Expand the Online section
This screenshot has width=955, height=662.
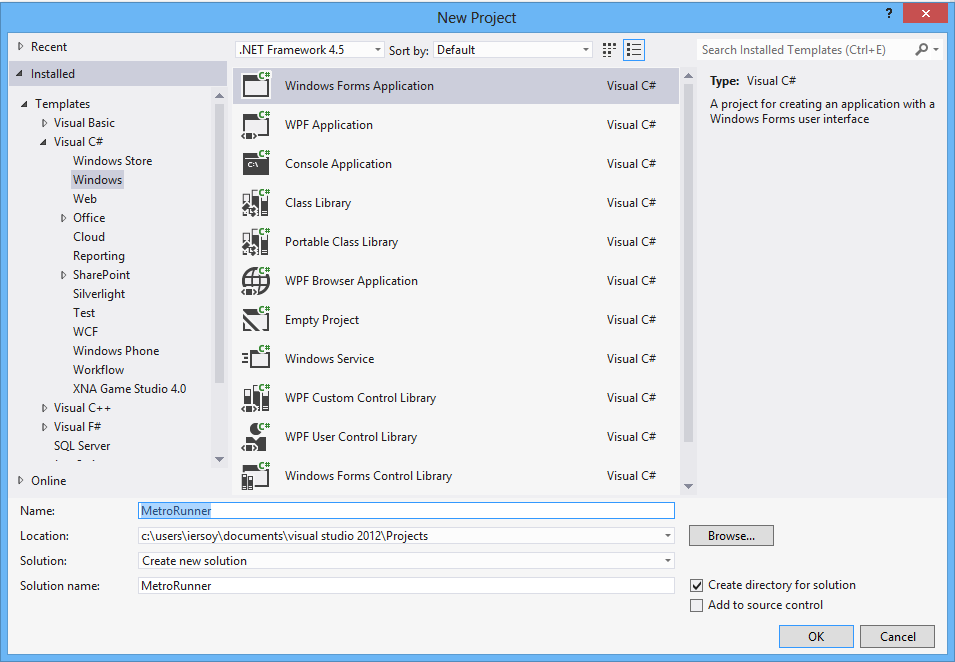tap(21, 481)
